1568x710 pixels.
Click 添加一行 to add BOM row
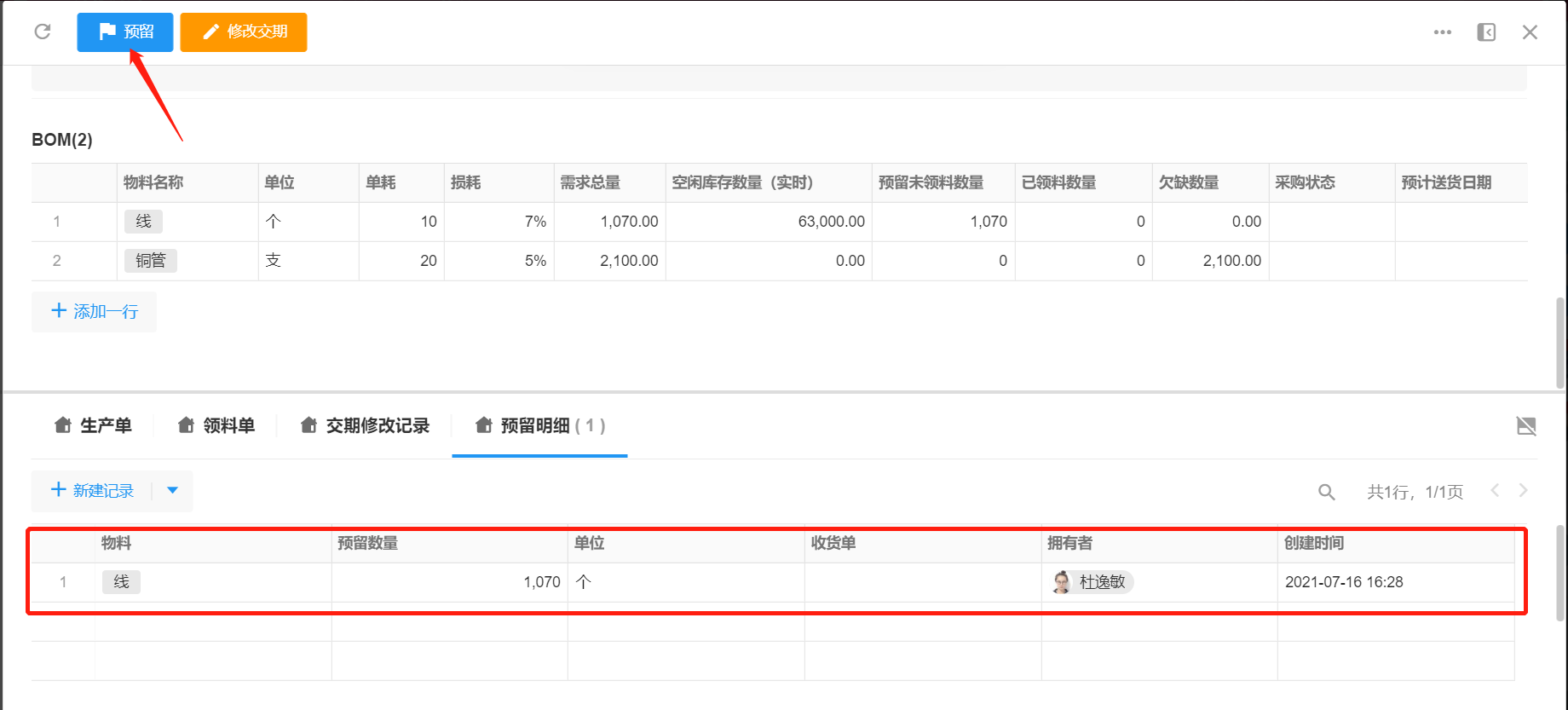tap(94, 312)
